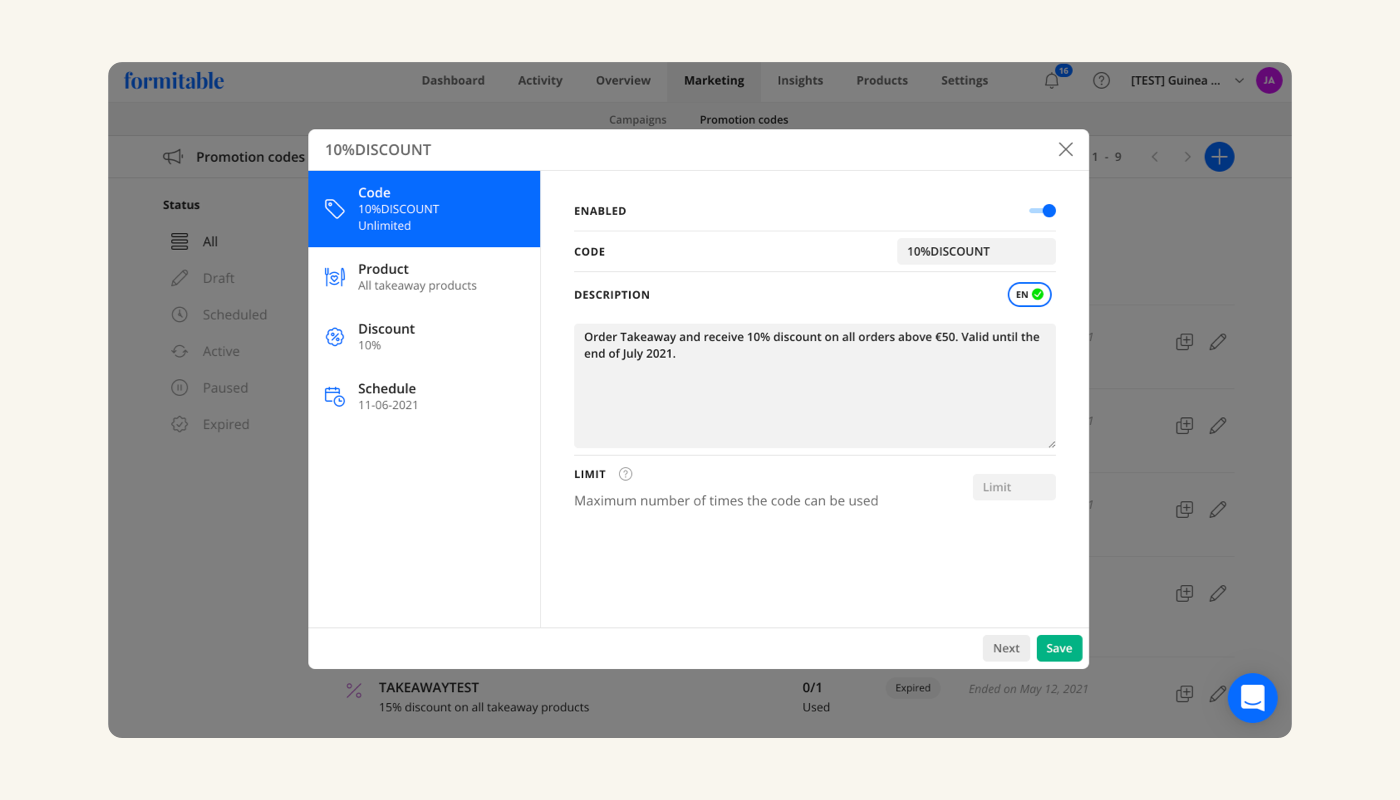Click duplicate icon for TAKEAWAYTEST code
The image size is (1400, 800).
pyautogui.click(x=1184, y=694)
